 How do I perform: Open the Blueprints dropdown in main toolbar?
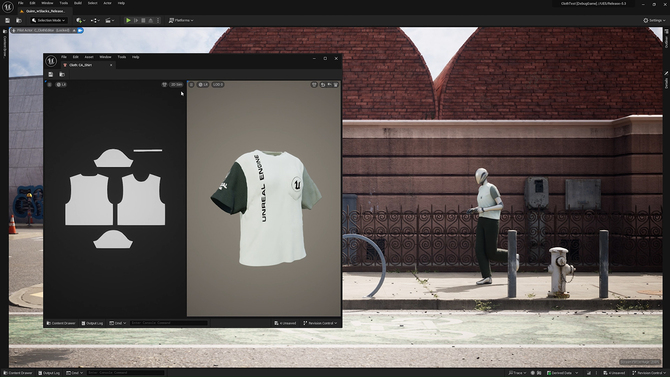(x=95, y=20)
